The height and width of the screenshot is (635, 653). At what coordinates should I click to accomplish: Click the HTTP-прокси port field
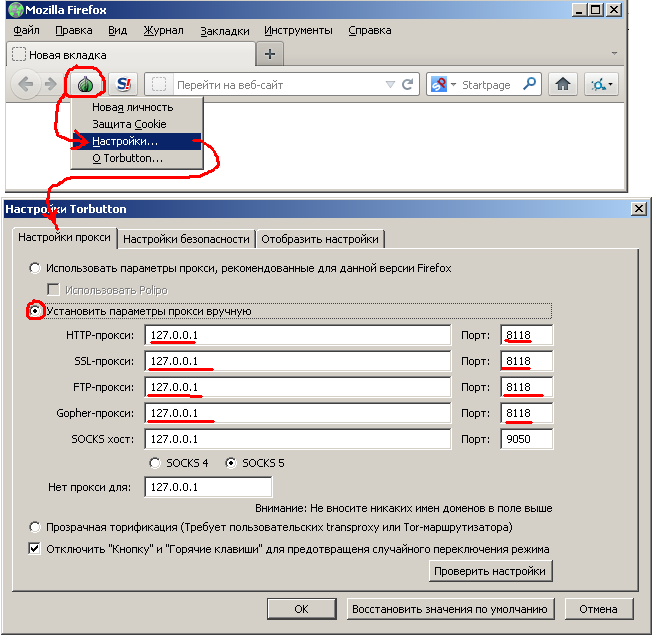(x=527, y=335)
